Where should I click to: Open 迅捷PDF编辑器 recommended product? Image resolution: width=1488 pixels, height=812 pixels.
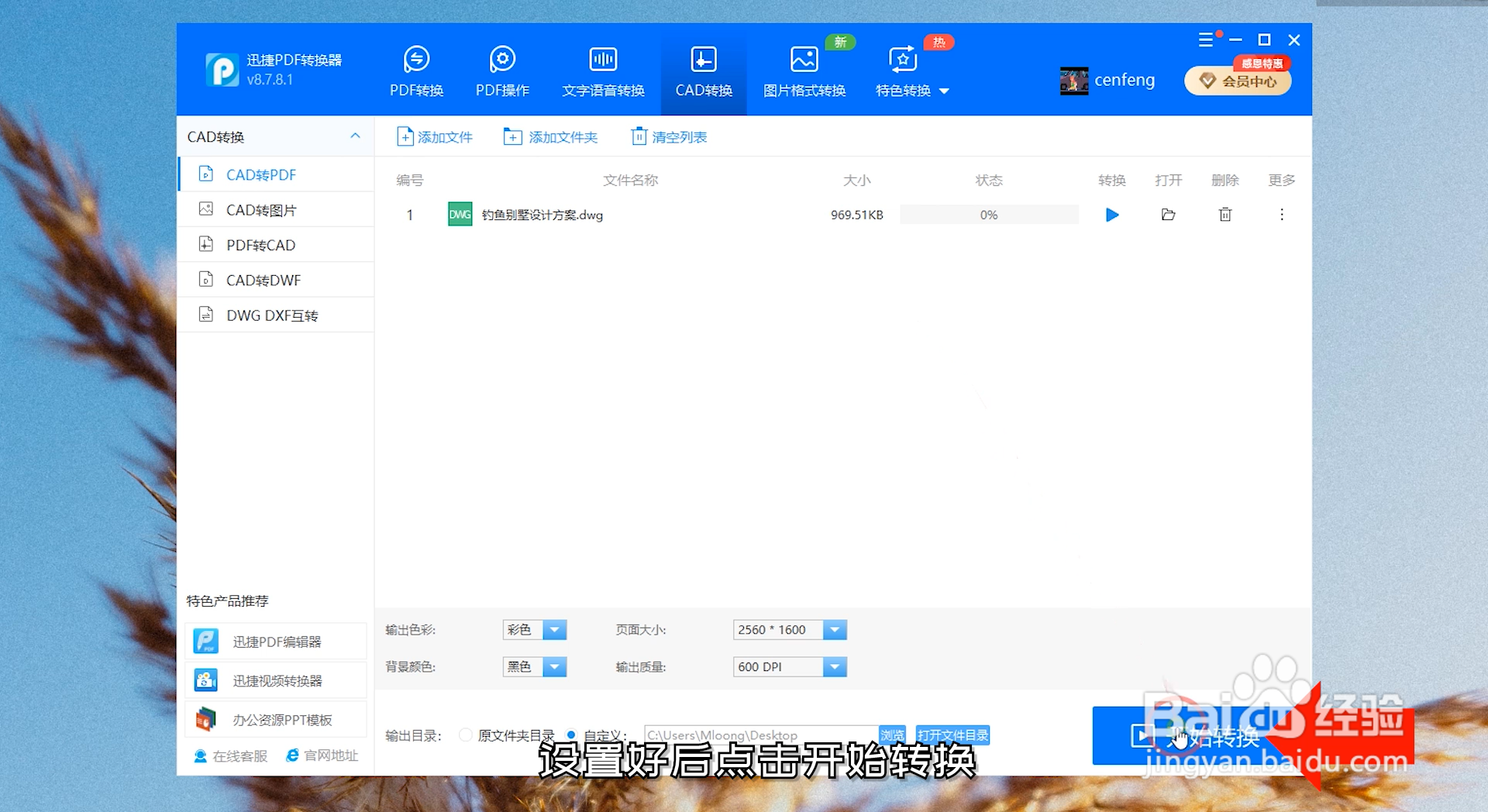[x=276, y=642]
